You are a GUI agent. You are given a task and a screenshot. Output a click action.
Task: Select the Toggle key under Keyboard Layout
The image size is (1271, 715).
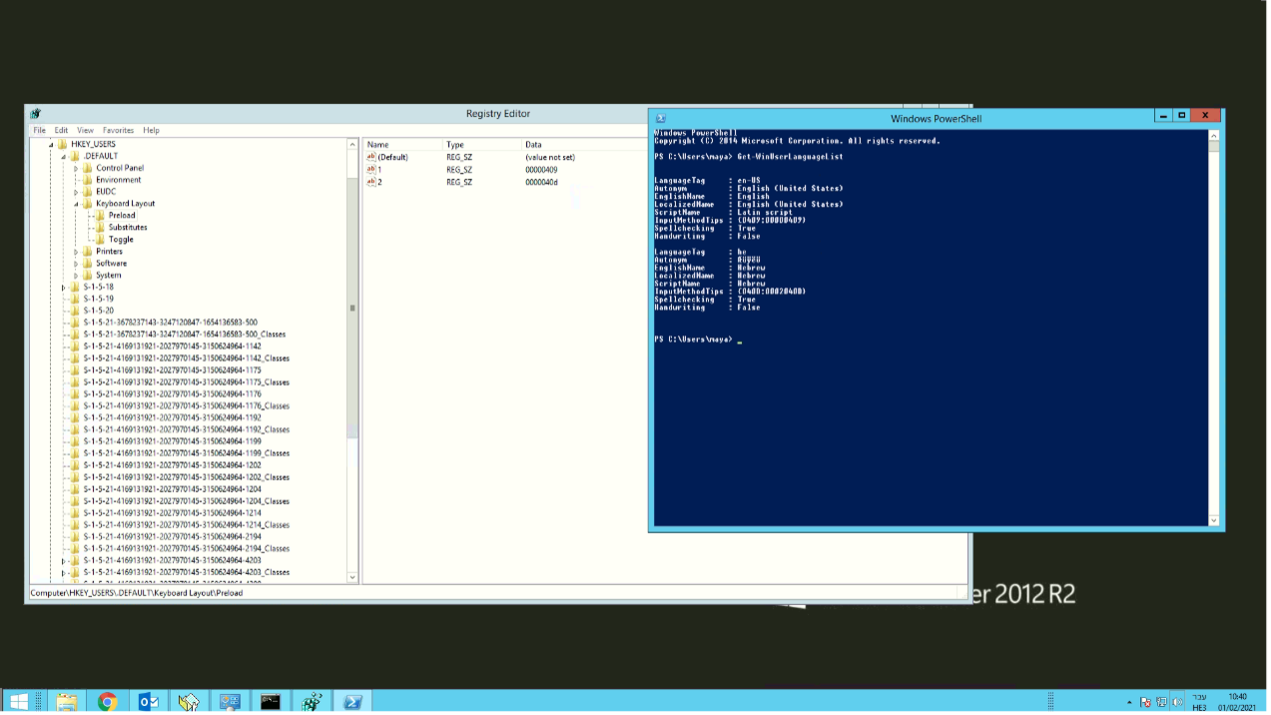(x=121, y=240)
